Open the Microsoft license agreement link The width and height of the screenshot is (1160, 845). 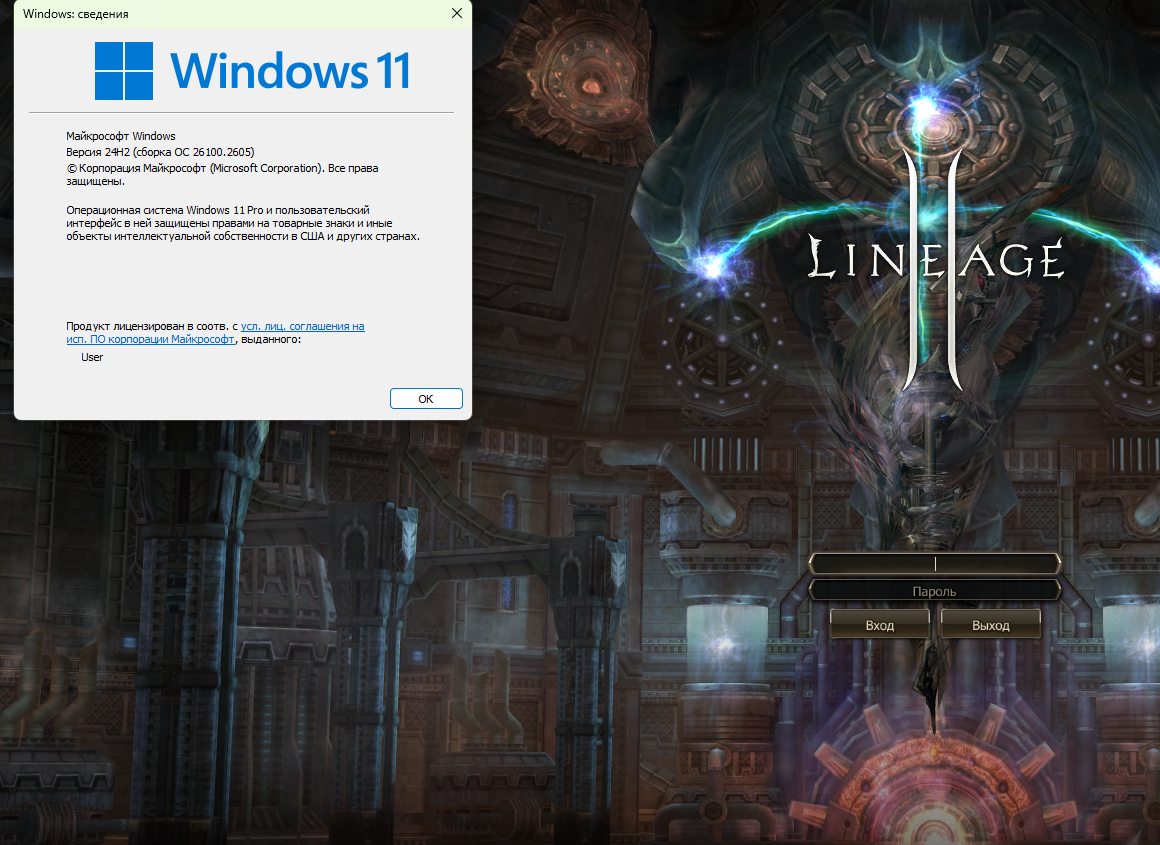tap(302, 326)
